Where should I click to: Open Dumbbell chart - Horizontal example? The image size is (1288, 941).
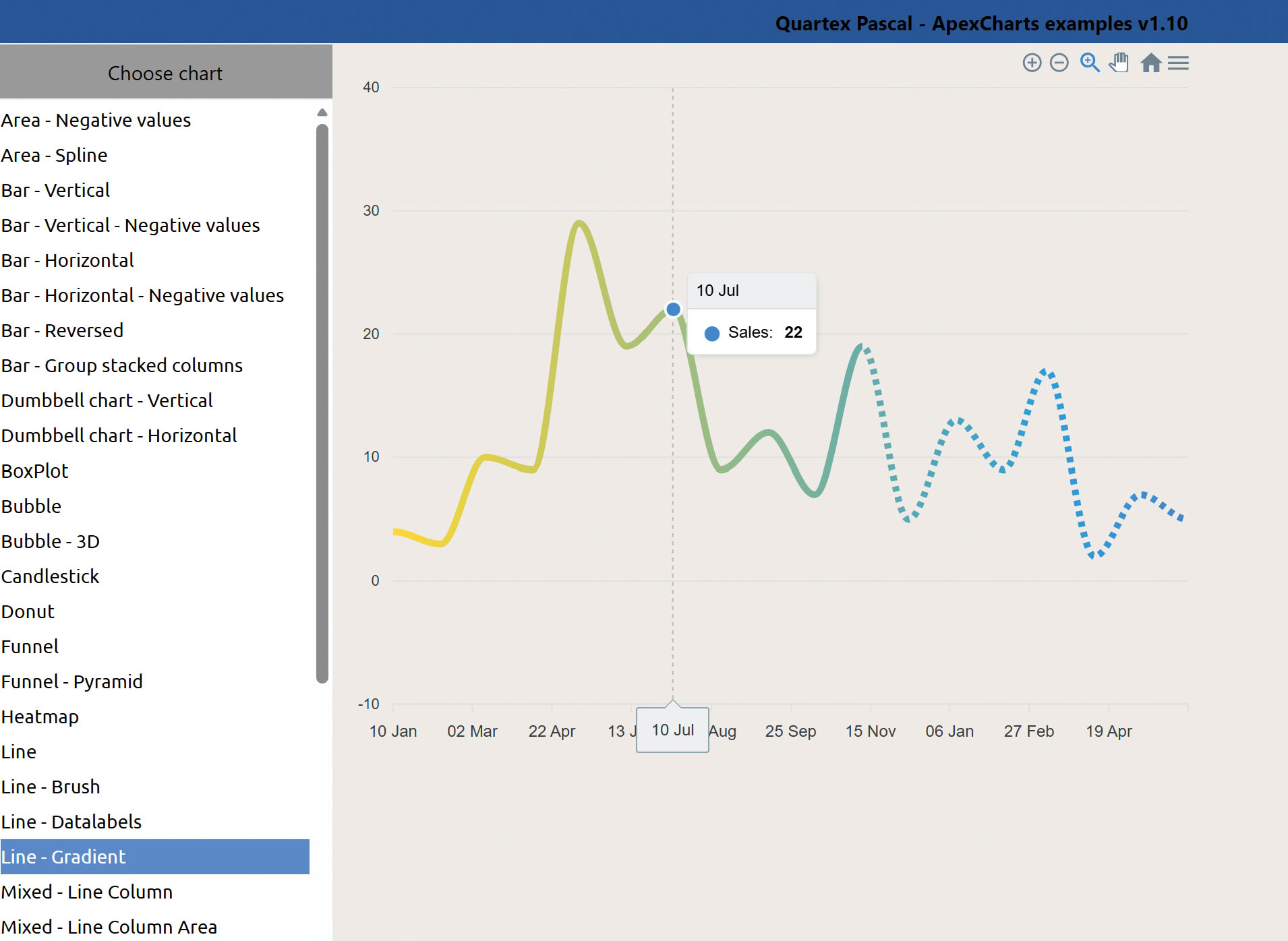[x=119, y=435]
